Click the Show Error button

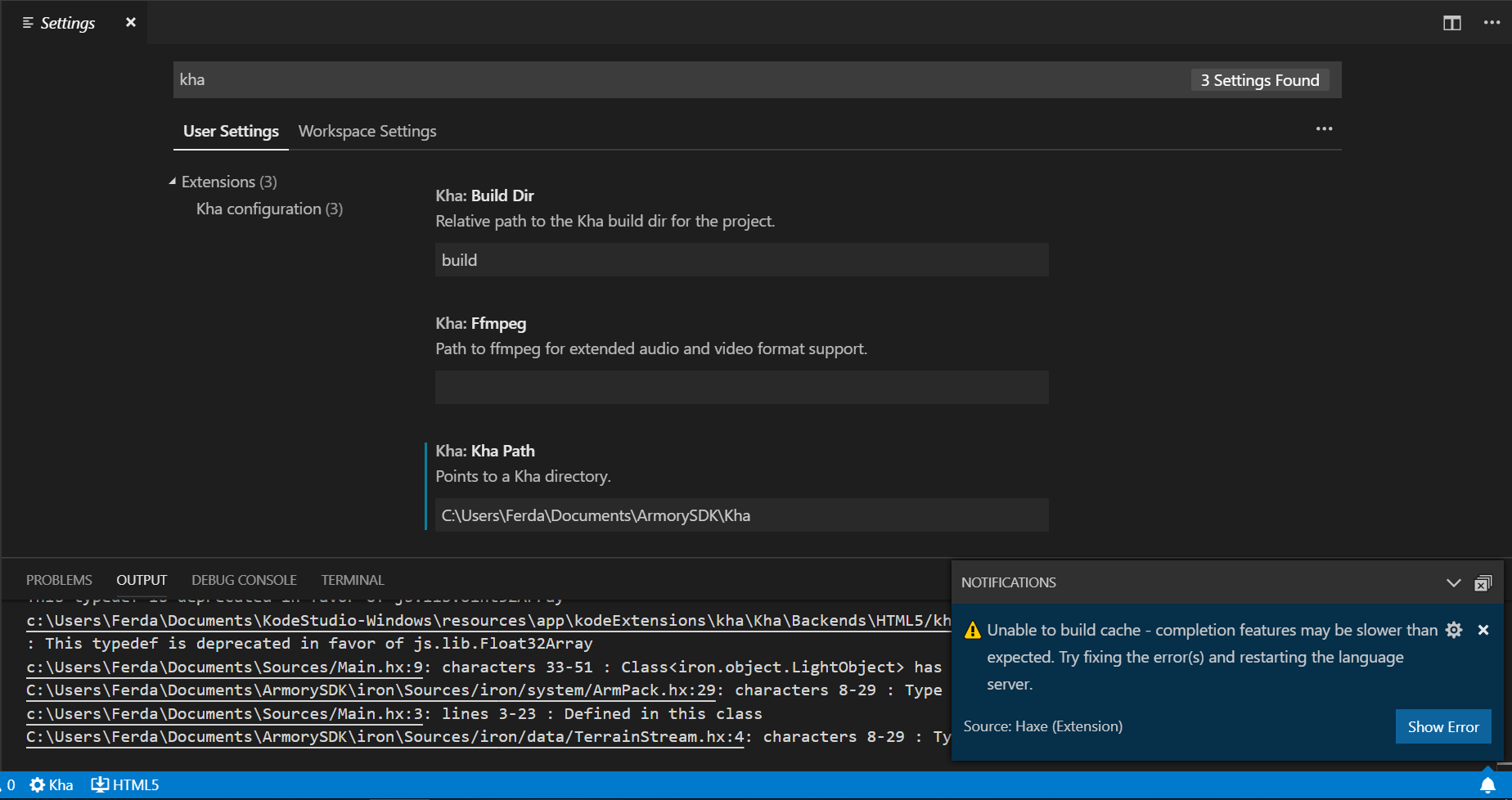1443,726
